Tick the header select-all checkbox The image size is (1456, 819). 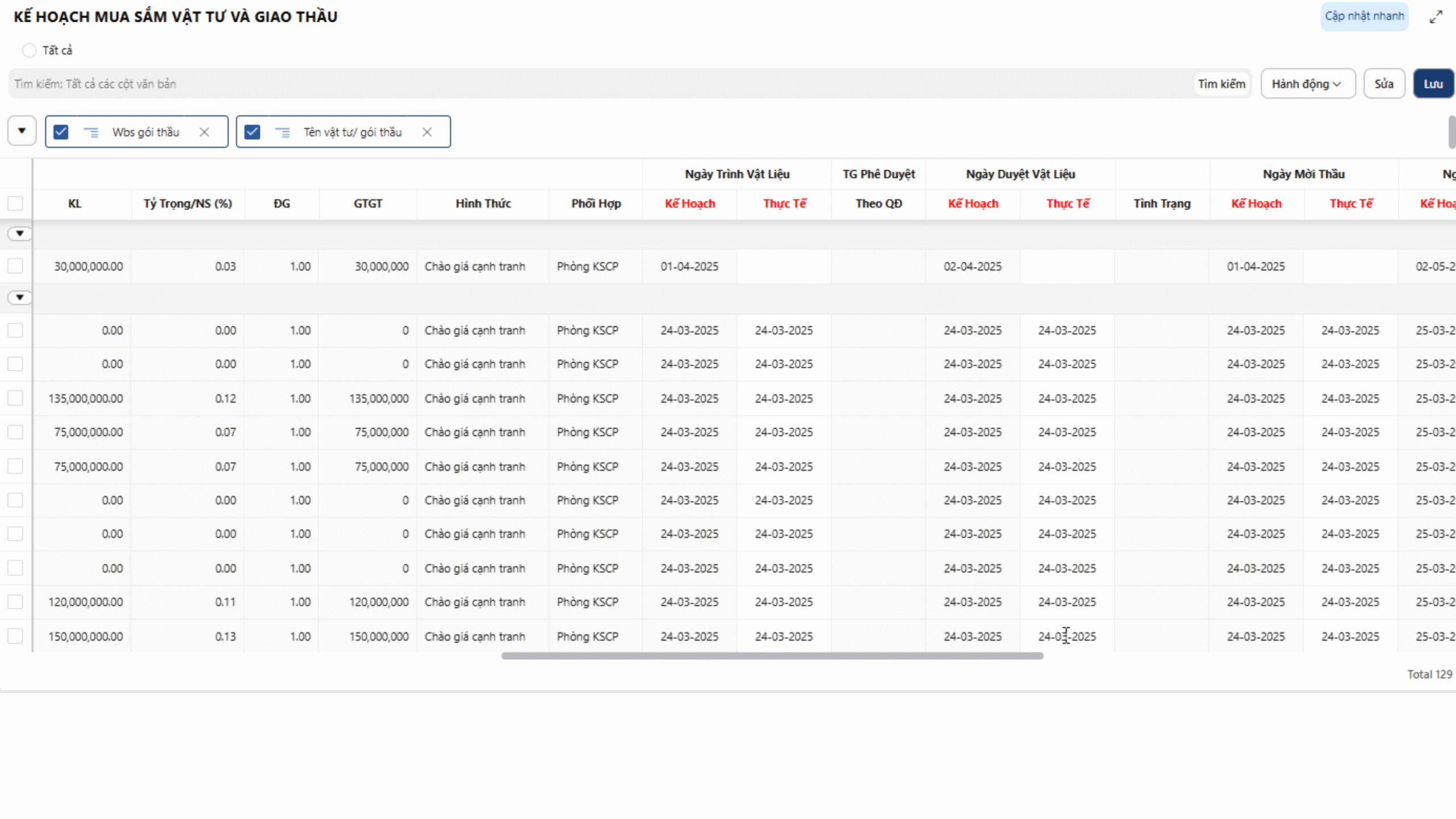pyautogui.click(x=15, y=204)
